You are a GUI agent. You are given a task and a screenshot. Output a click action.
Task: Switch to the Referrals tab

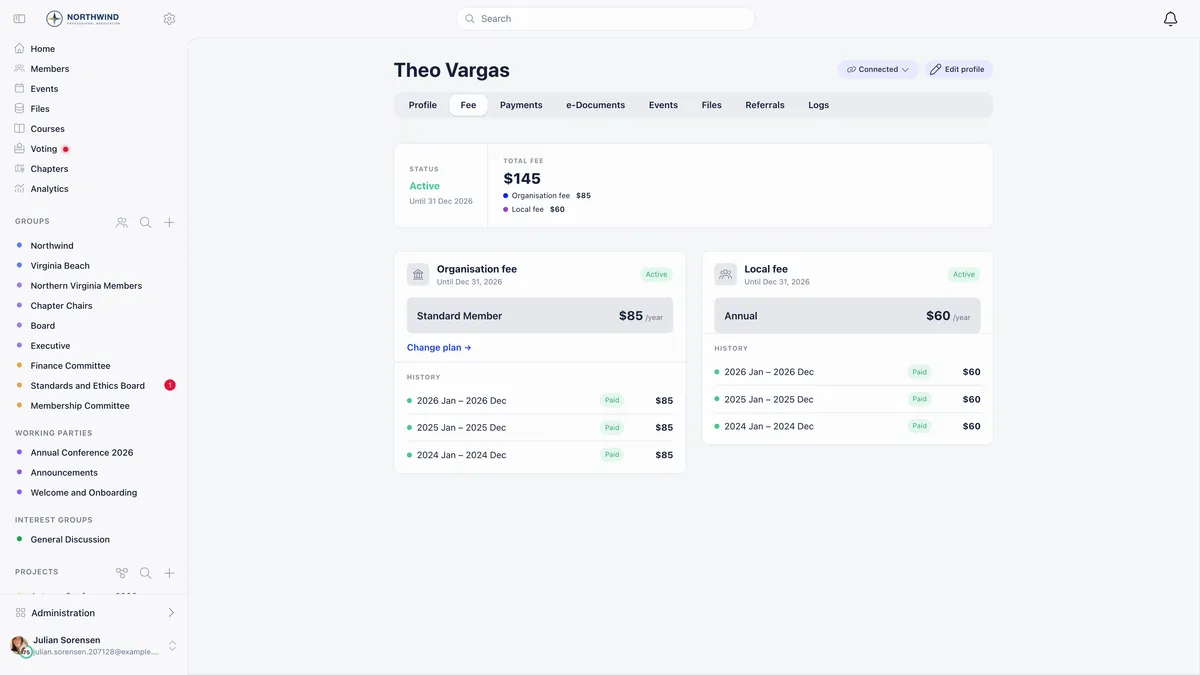coord(765,105)
